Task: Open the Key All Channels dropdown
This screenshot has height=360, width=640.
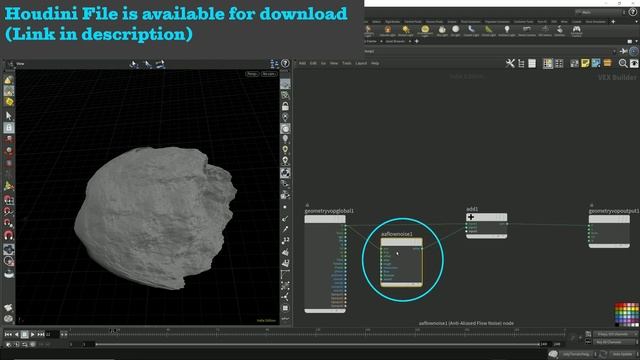Action: tap(615, 342)
